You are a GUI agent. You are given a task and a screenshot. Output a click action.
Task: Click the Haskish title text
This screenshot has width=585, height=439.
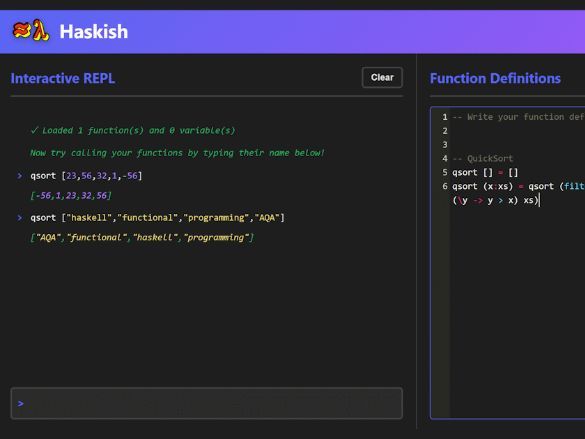click(x=94, y=31)
